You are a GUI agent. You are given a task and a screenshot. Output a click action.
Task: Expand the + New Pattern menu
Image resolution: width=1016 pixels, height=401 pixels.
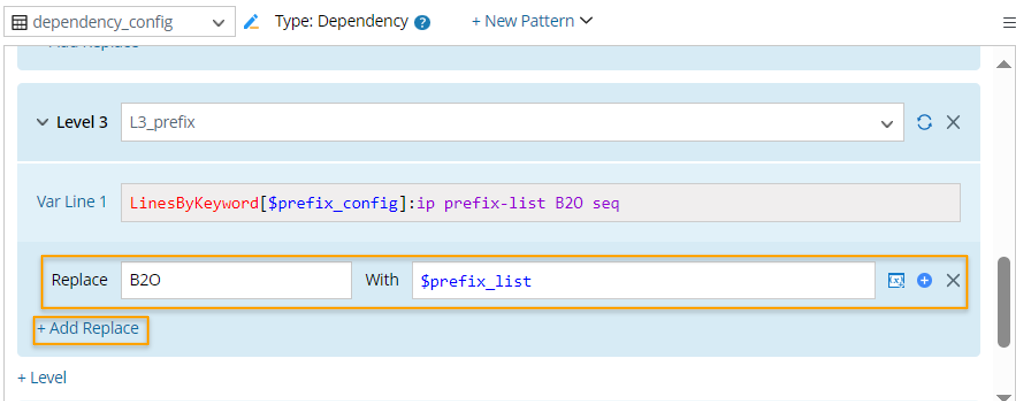[x=532, y=21]
